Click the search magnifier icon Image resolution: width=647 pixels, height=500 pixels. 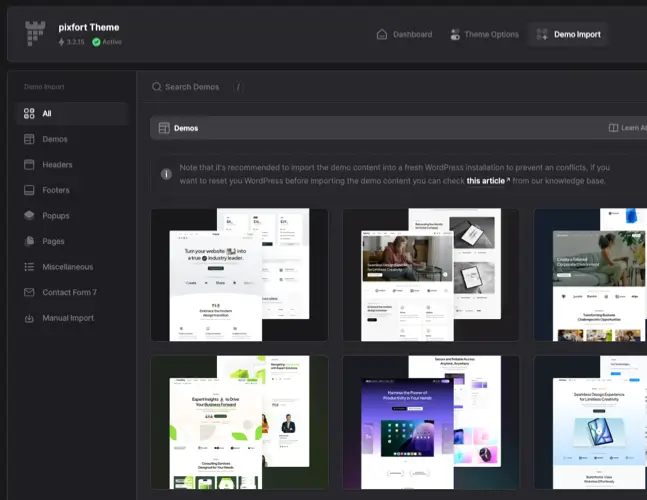[157, 87]
